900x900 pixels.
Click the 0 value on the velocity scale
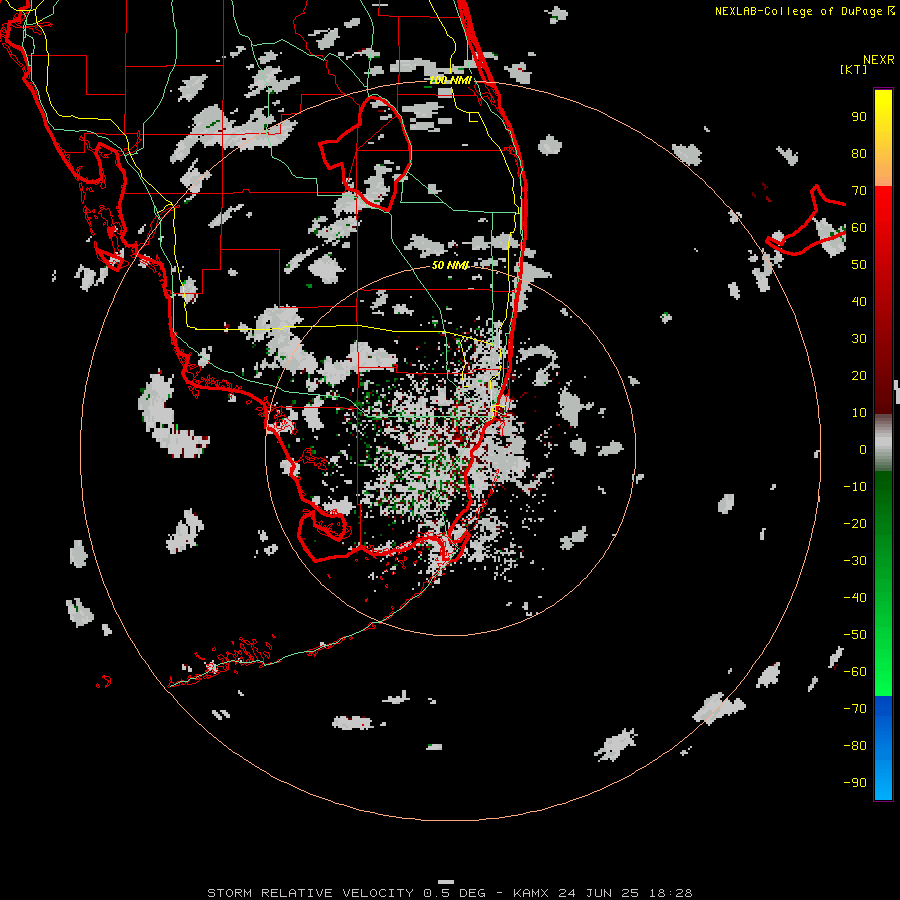pos(863,449)
